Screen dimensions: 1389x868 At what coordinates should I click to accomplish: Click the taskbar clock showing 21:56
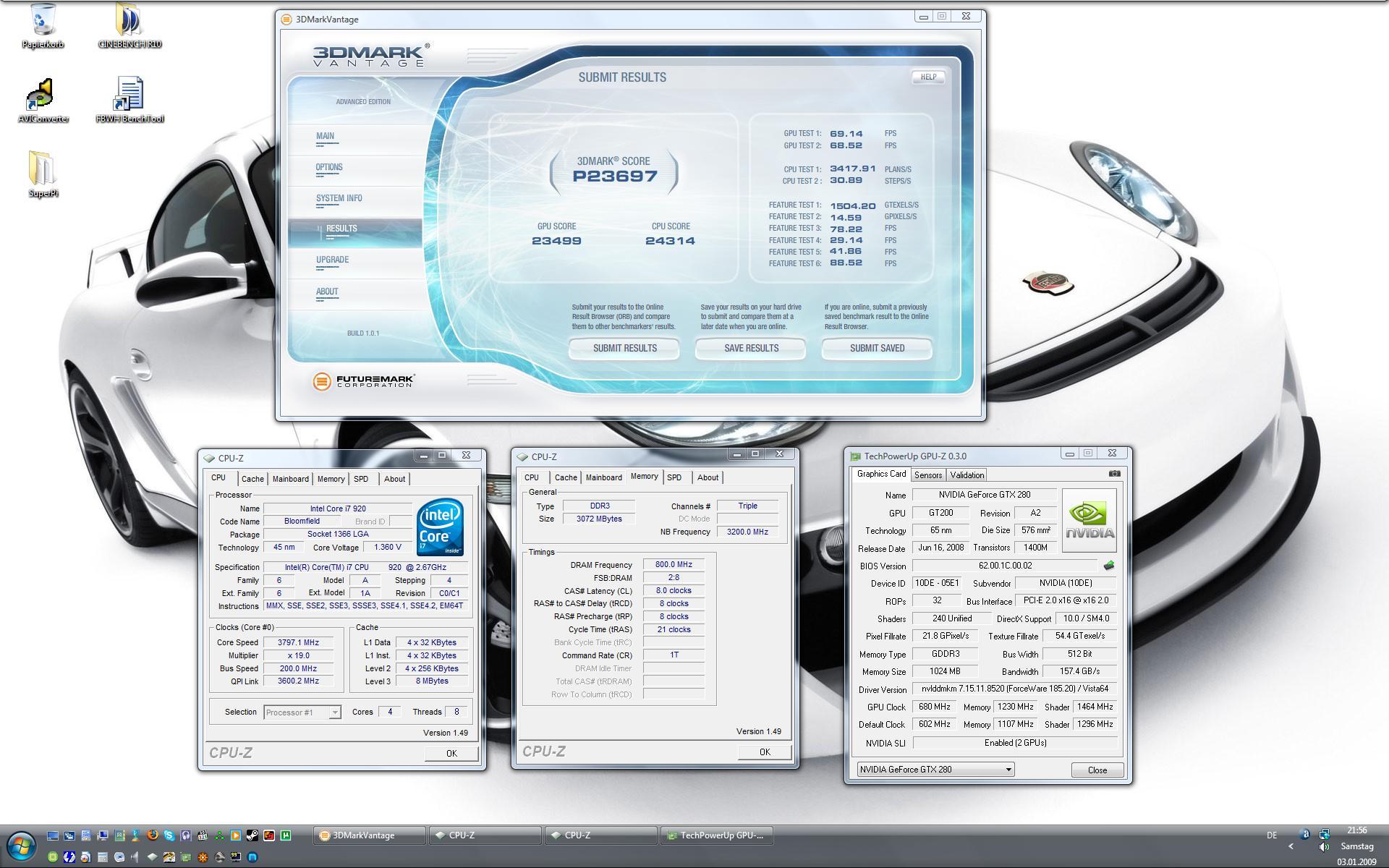(x=1357, y=830)
